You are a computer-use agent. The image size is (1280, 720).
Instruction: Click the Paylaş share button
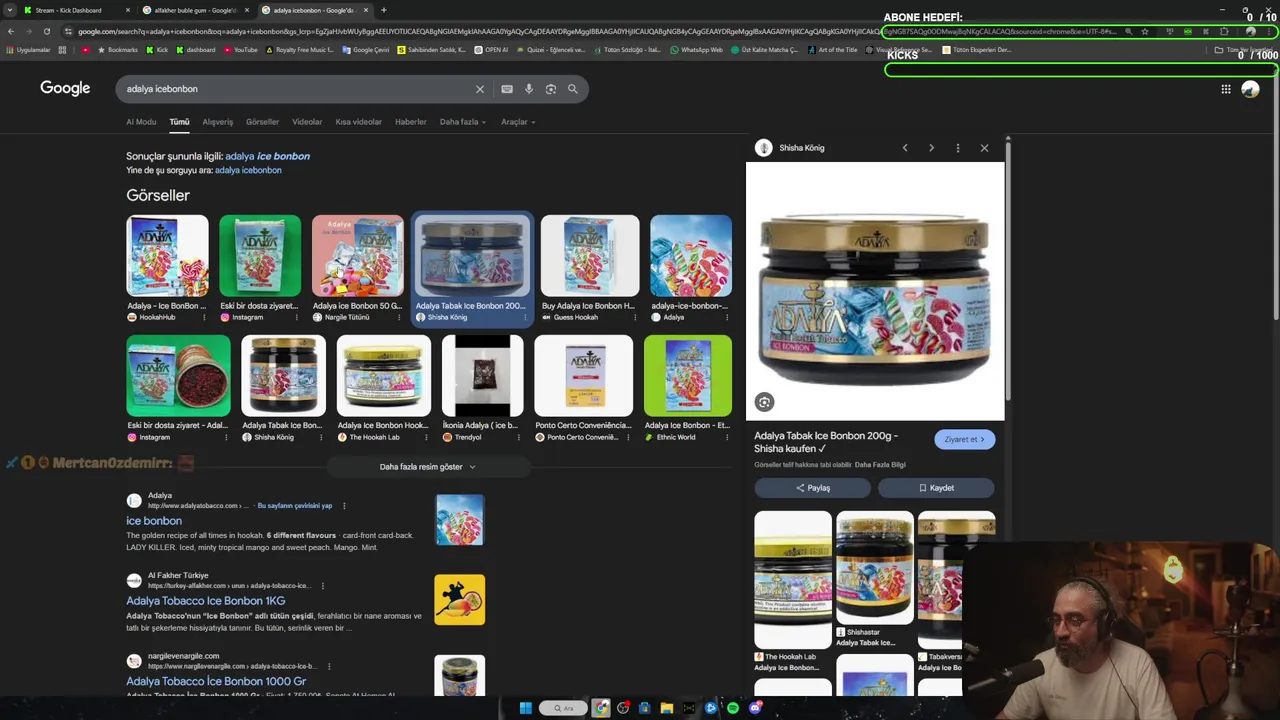[813, 488]
